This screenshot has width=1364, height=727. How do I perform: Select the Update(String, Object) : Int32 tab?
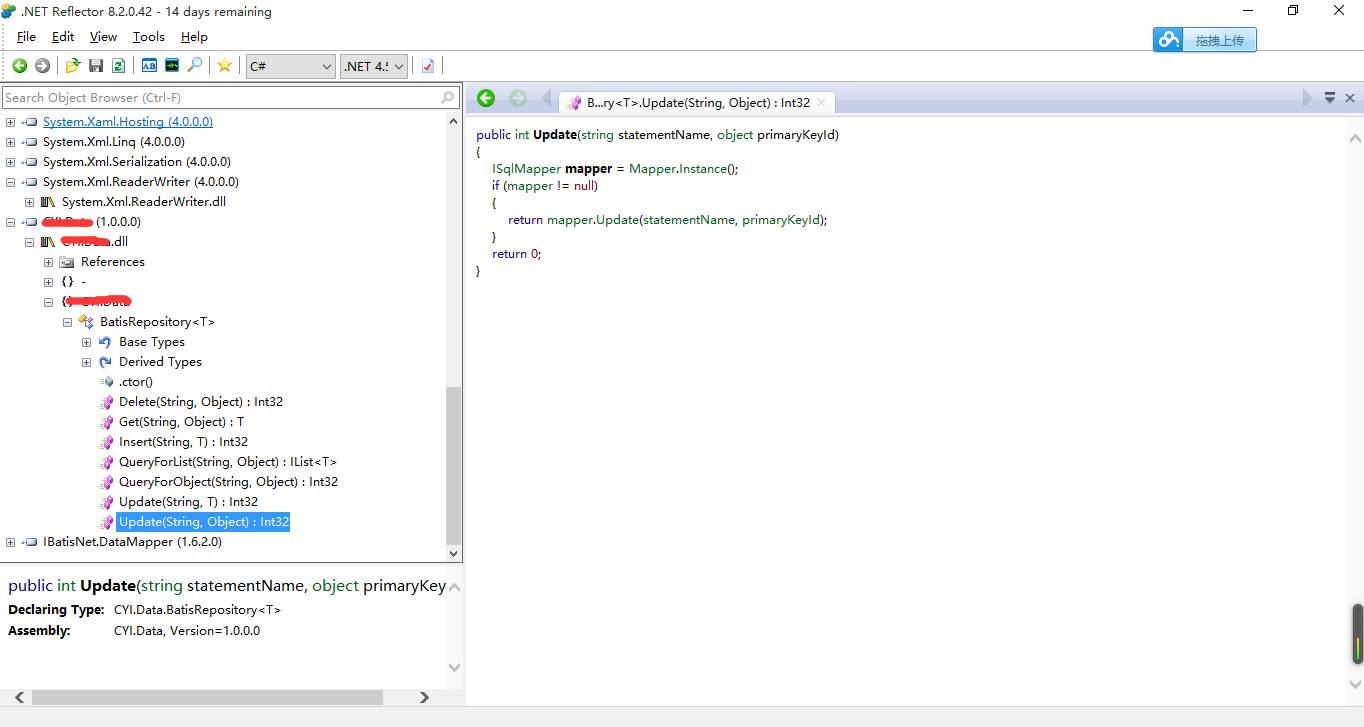tap(697, 102)
